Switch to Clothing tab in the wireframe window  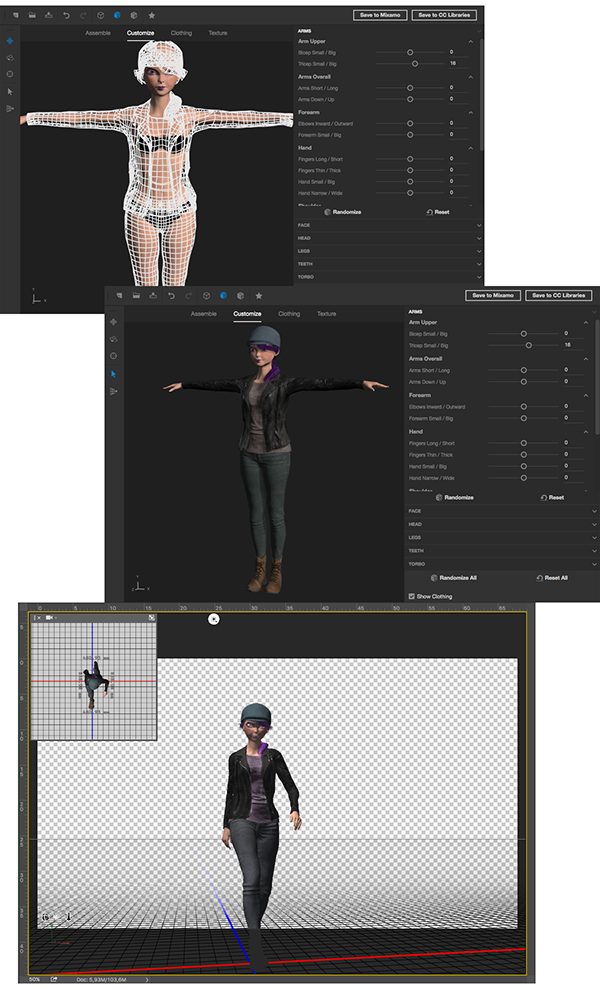click(x=181, y=33)
